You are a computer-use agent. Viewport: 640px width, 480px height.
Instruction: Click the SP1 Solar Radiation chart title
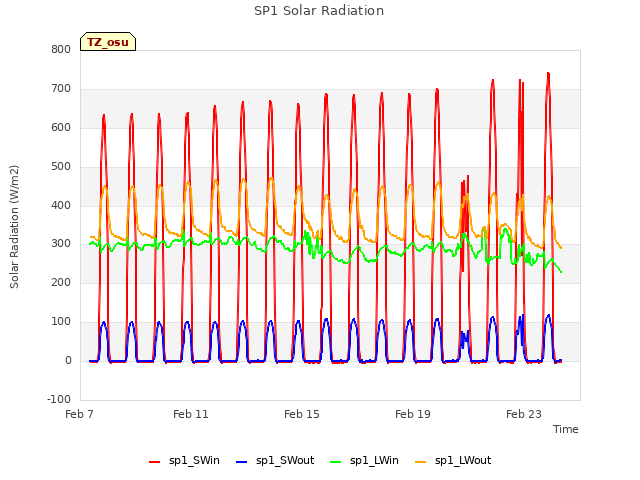[x=319, y=11]
